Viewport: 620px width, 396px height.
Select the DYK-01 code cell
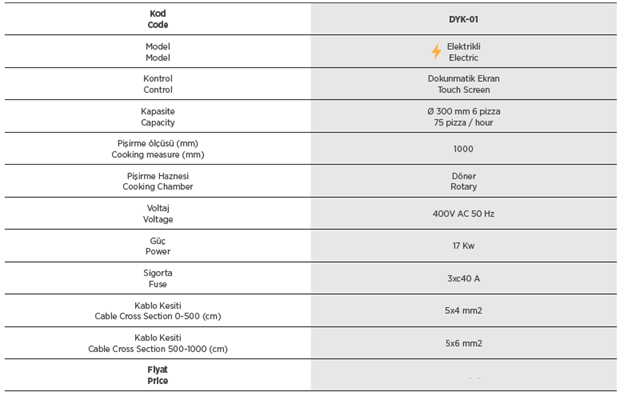pos(463,19)
